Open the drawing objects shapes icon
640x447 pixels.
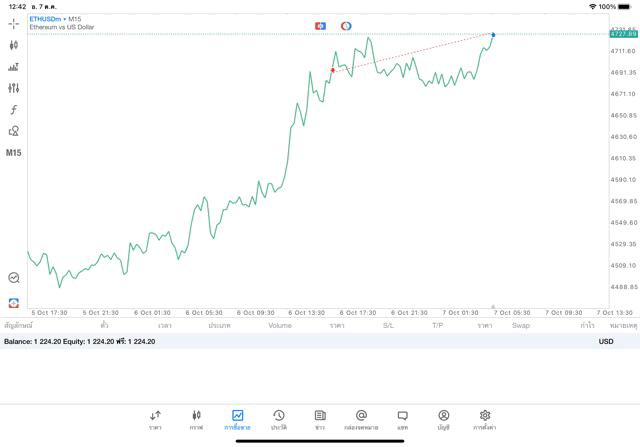tap(14, 131)
